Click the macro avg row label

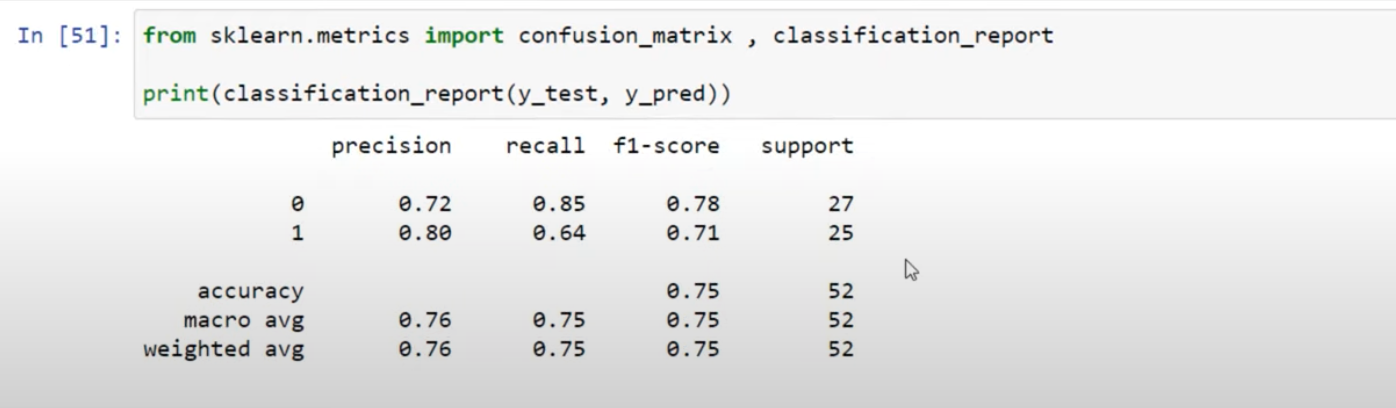[x=244, y=321]
